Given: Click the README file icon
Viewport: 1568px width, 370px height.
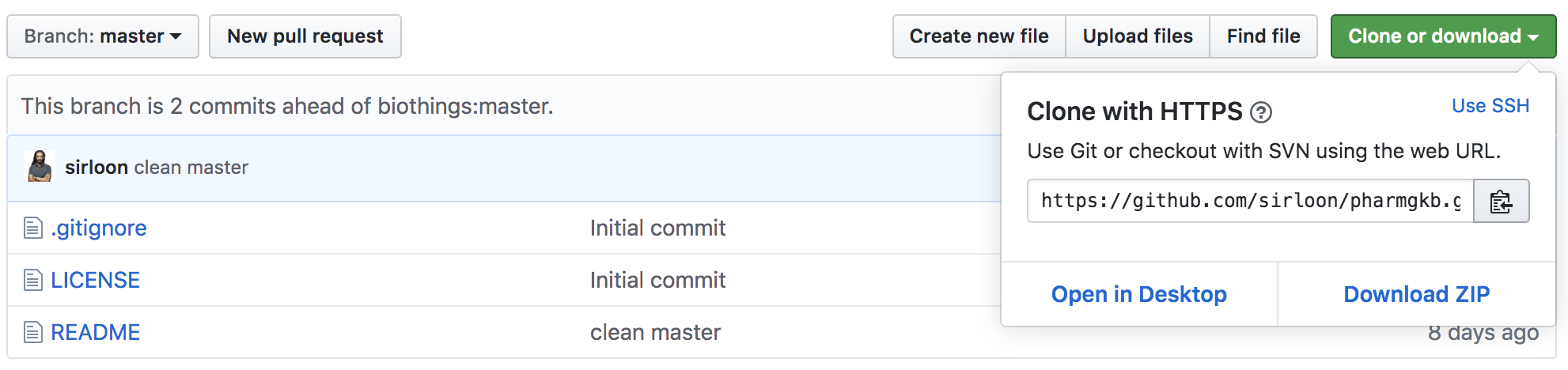Looking at the screenshot, I should click(x=32, y=332).
